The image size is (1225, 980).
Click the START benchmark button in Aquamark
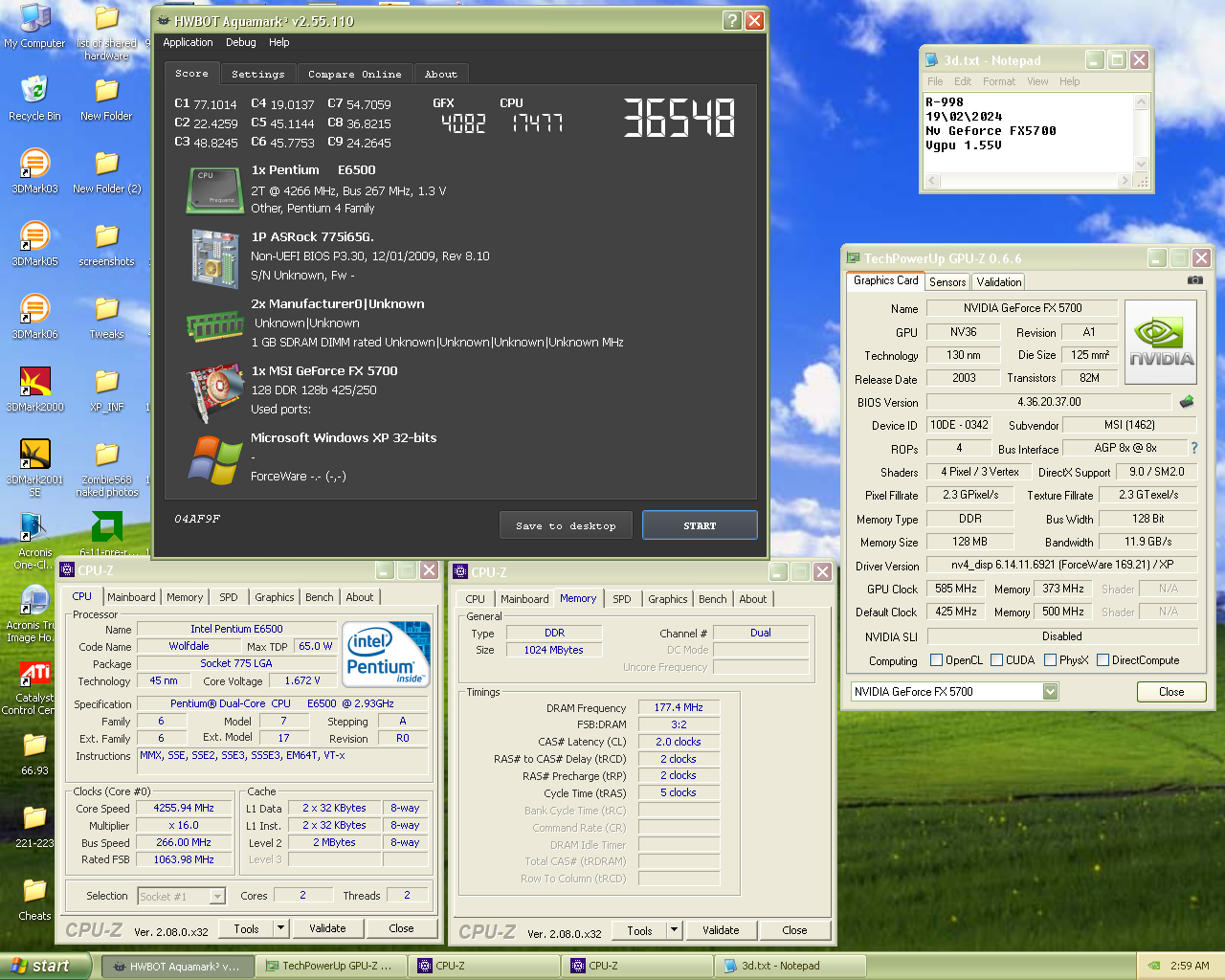click(700, 525)
